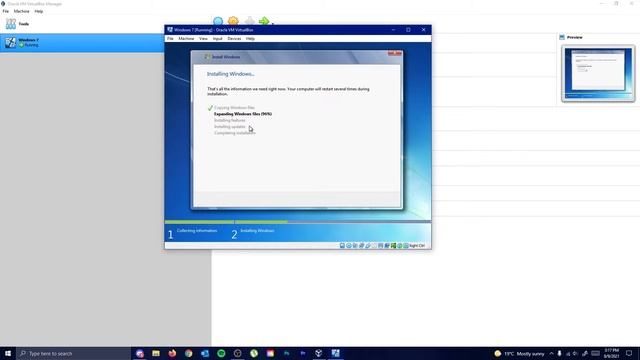Image resolution: width=640 pixels, height=360 pixels.
Task: Click Installing Windows step two label
Action: pyautogui.click(x=257, y=231)
